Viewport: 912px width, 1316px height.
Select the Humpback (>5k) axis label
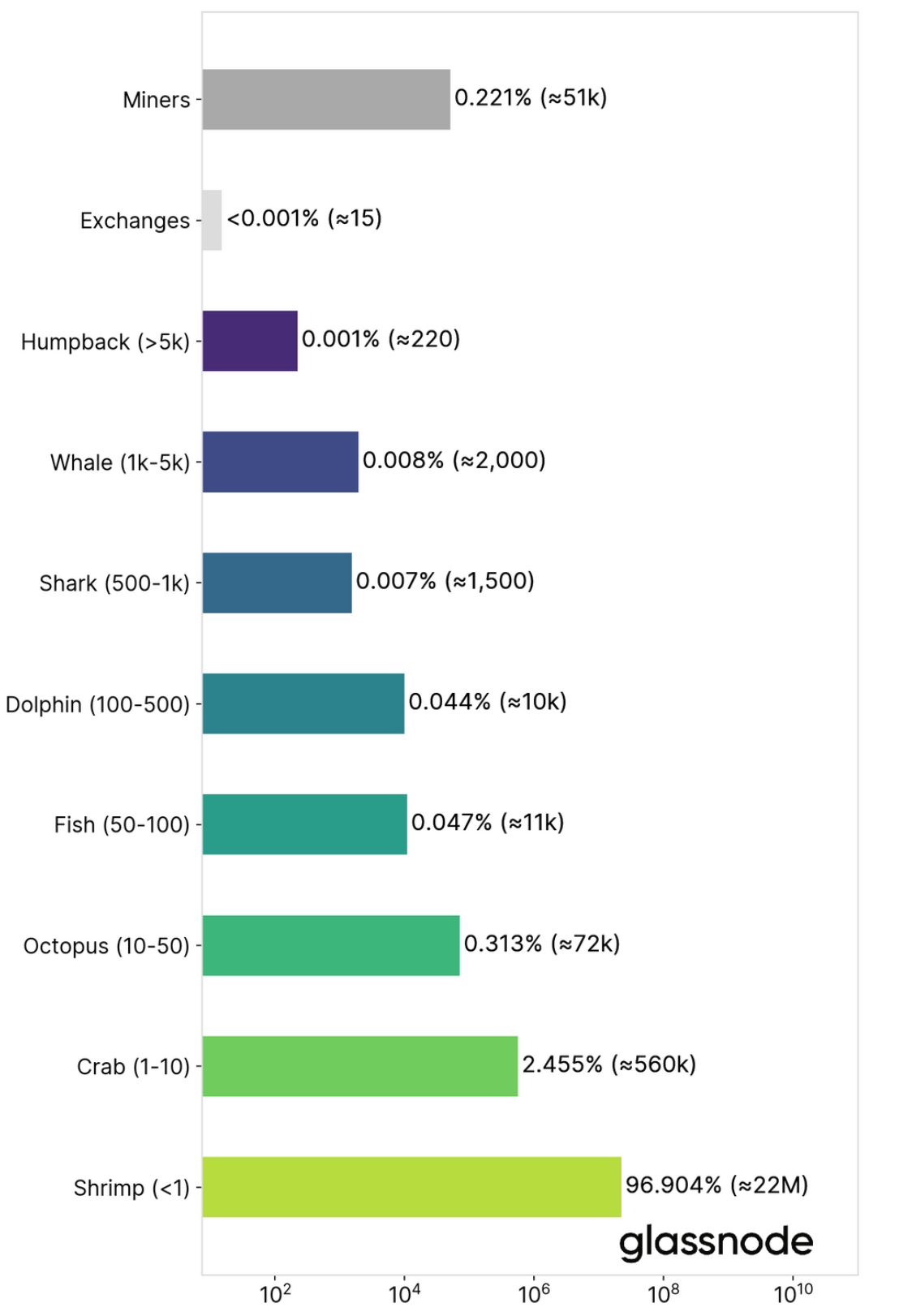pos(105,342)
